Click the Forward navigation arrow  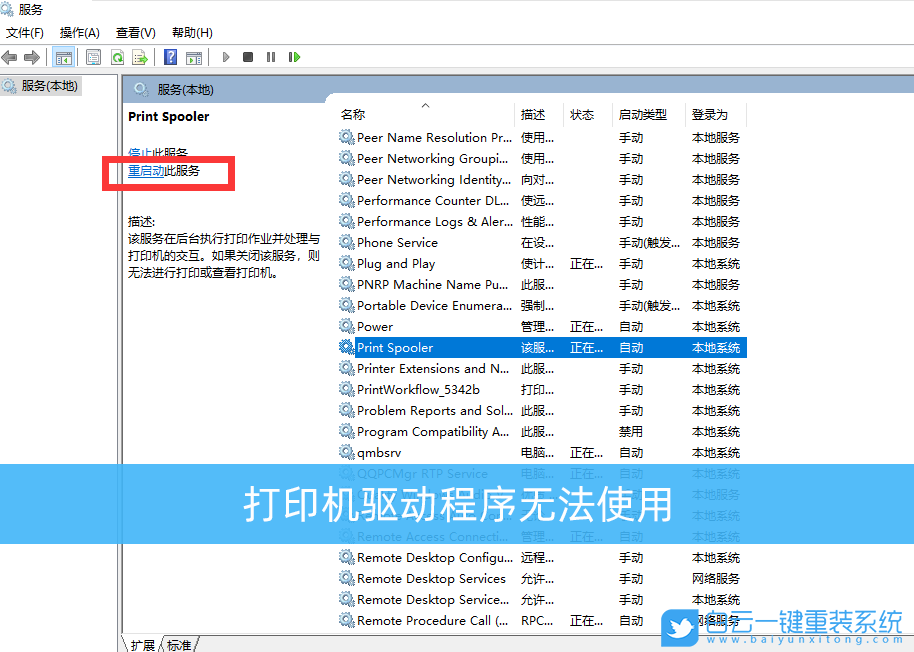coord(33,57)
